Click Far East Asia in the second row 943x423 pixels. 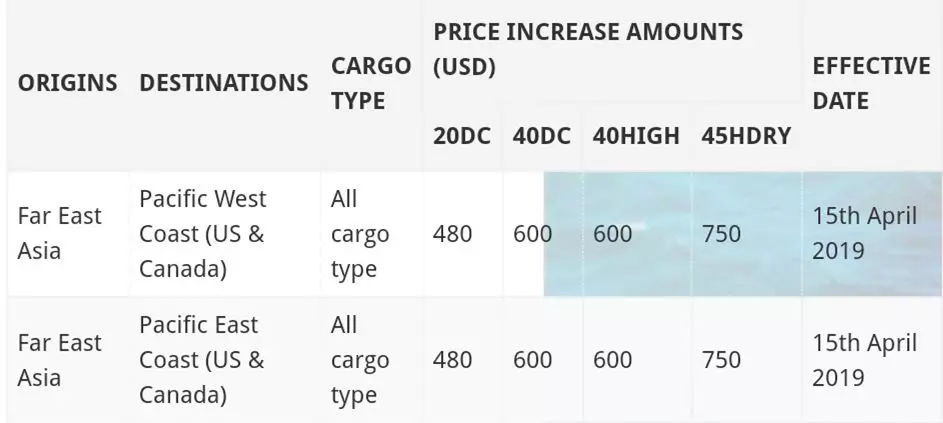(x=60, y=360)
